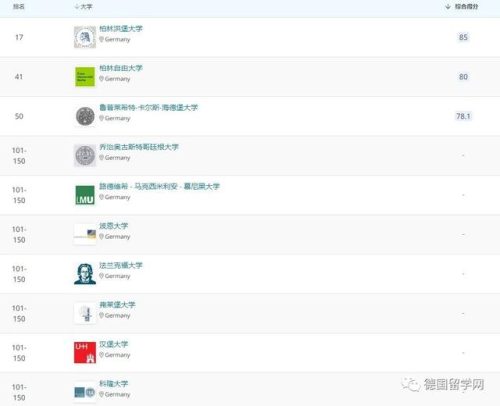The height and width of the screenshot is (406, 500).
Task: Click the green Freie Universität Berlin logo
Action: pos(85,76)
